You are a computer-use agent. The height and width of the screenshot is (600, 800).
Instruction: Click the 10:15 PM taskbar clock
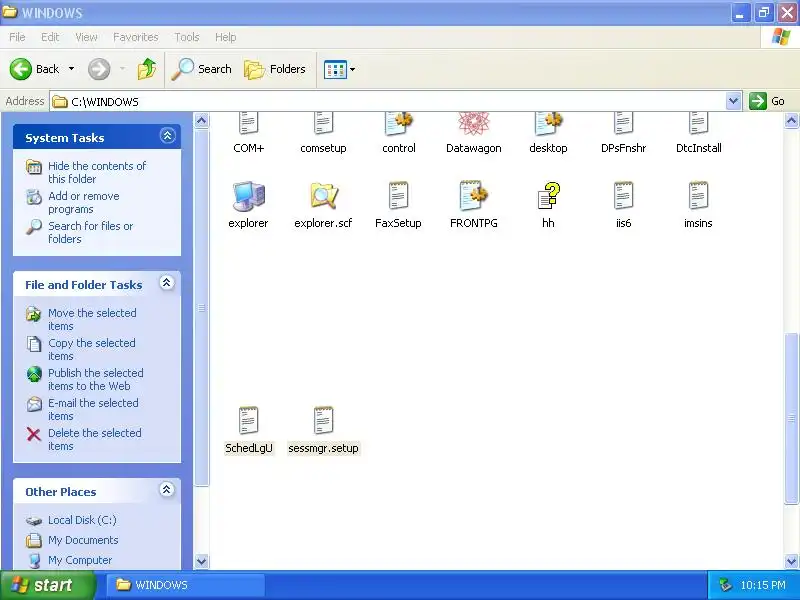coord(763,585)
